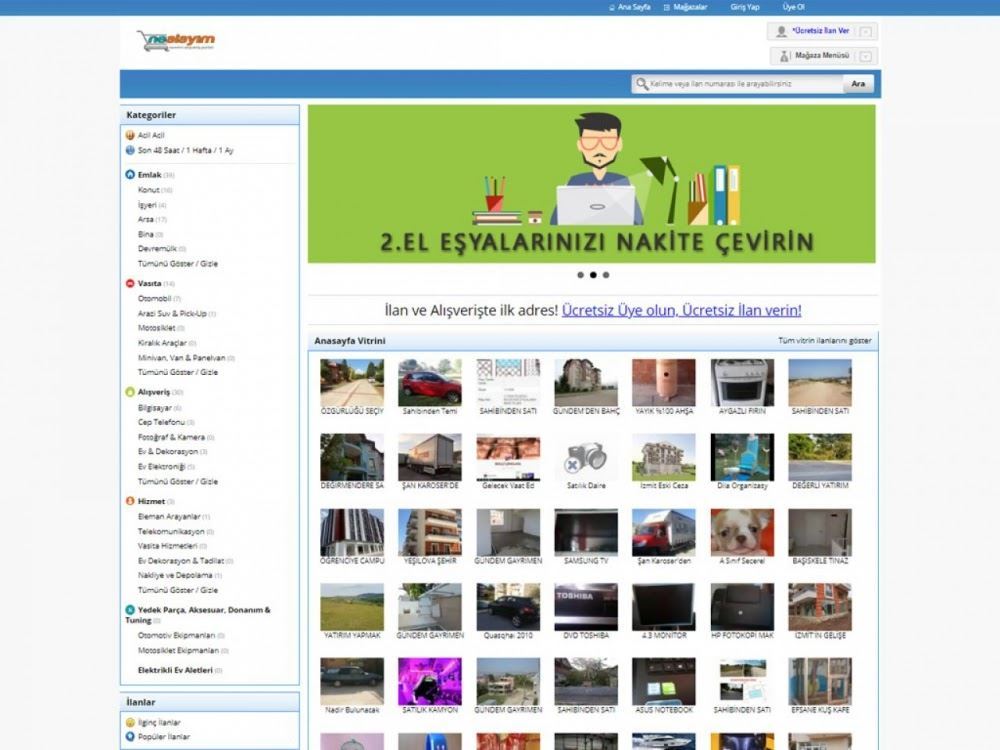Go to Ana Sayfa in the top bar
Viewport: 1000px width, 750px height.
pos(634,8)
